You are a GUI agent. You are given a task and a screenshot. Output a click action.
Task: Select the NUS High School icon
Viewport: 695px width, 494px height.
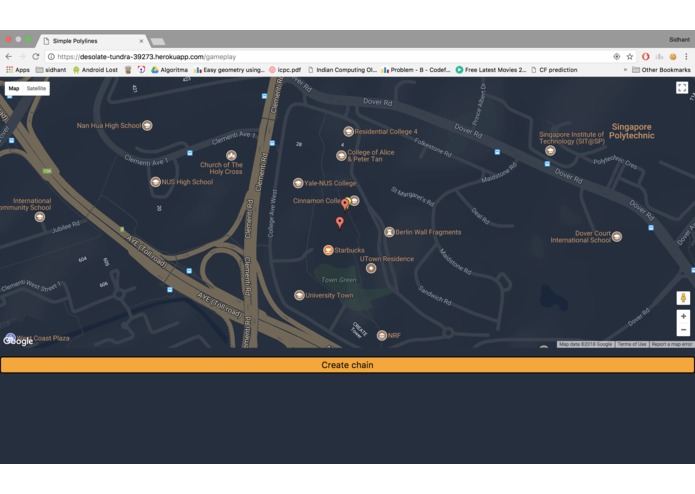[x=155, y=182]
